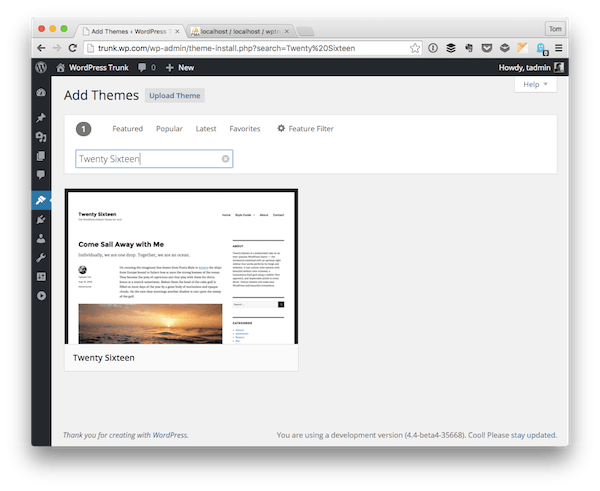
Task: Click the Tom profile button
Action: pyautogui.click(x=555, y=29)
